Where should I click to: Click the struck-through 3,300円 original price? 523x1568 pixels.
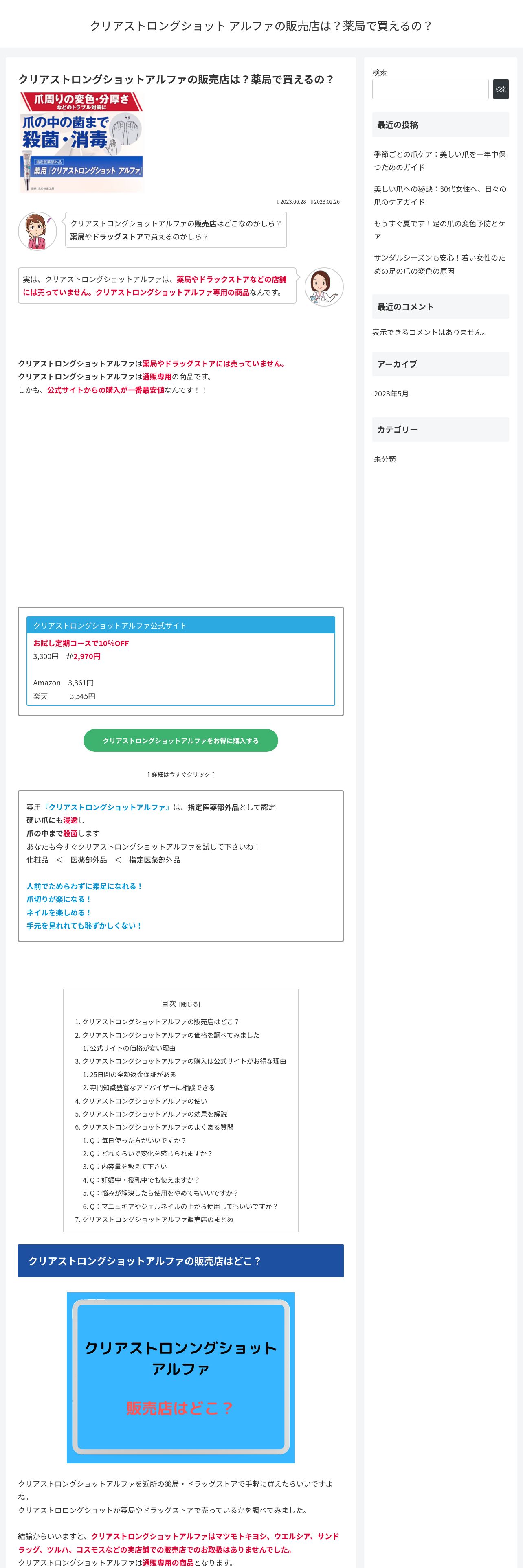(x=46, y=656)
